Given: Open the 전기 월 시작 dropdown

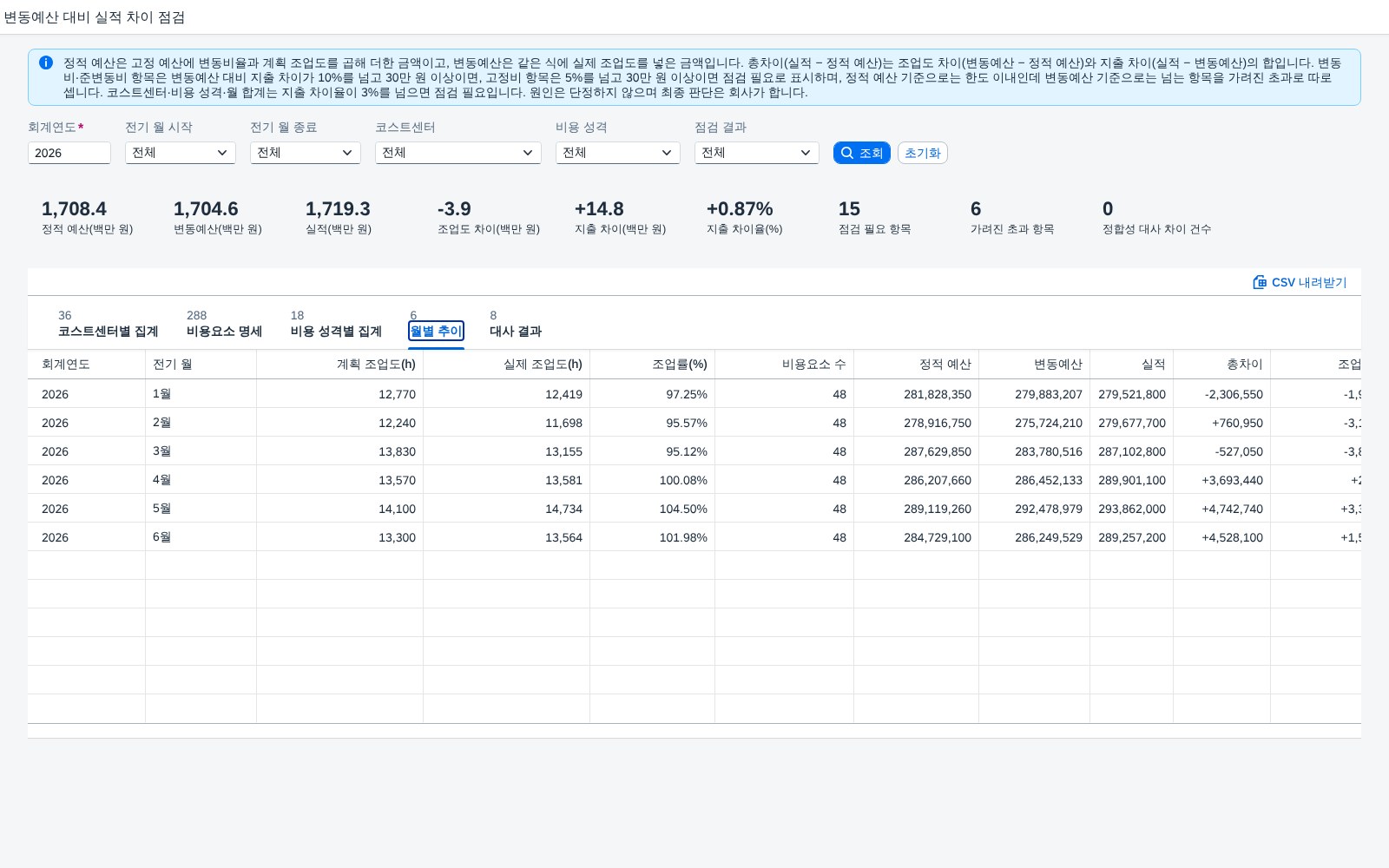Looking at the screenshot, I should (181, 153).
